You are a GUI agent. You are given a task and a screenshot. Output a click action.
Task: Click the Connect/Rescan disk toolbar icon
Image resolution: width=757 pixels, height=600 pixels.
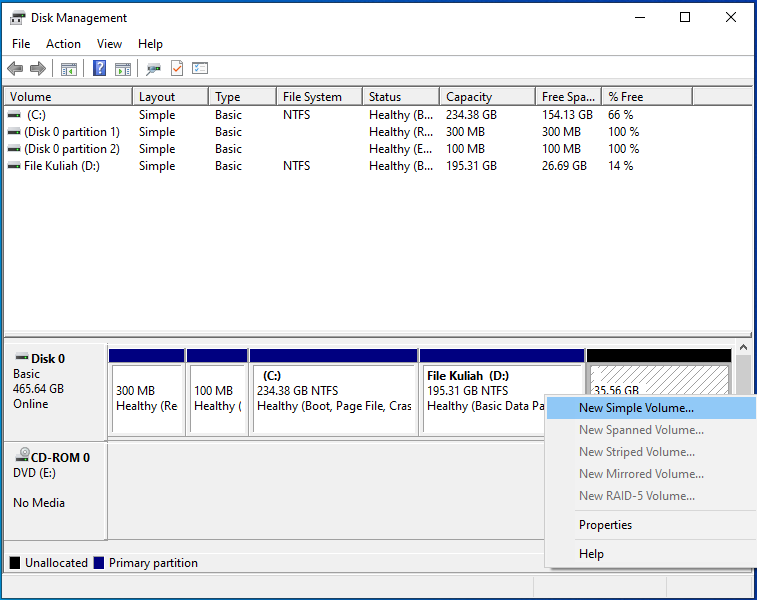(x=153, y=69)
